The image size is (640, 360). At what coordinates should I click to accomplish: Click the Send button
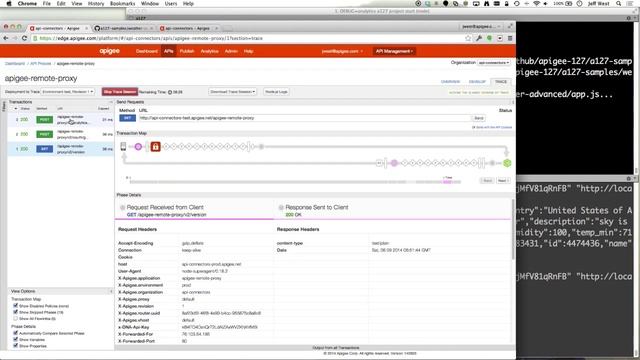click(479, 118)
